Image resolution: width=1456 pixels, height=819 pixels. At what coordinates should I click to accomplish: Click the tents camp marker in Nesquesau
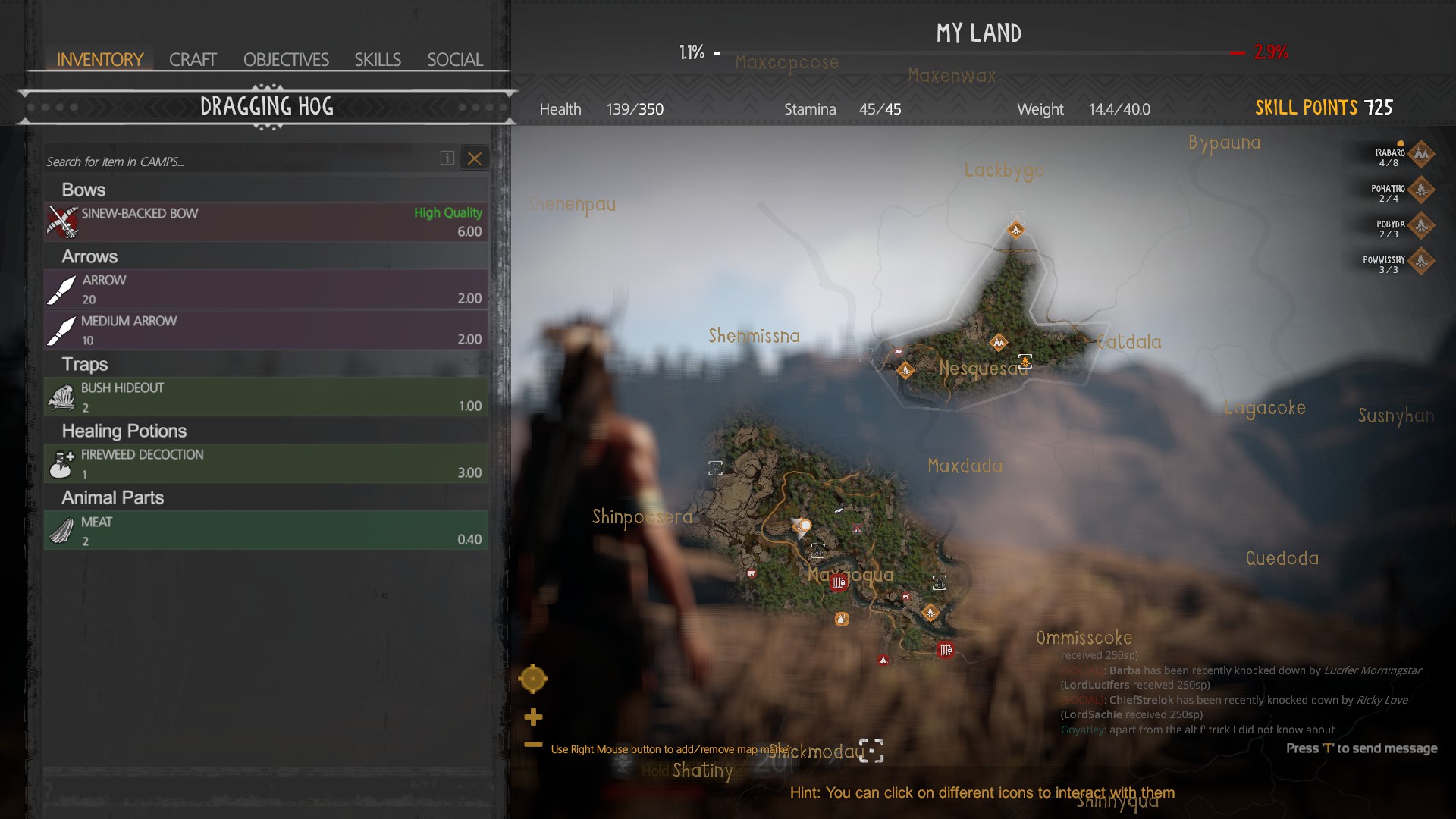[999, 343]
